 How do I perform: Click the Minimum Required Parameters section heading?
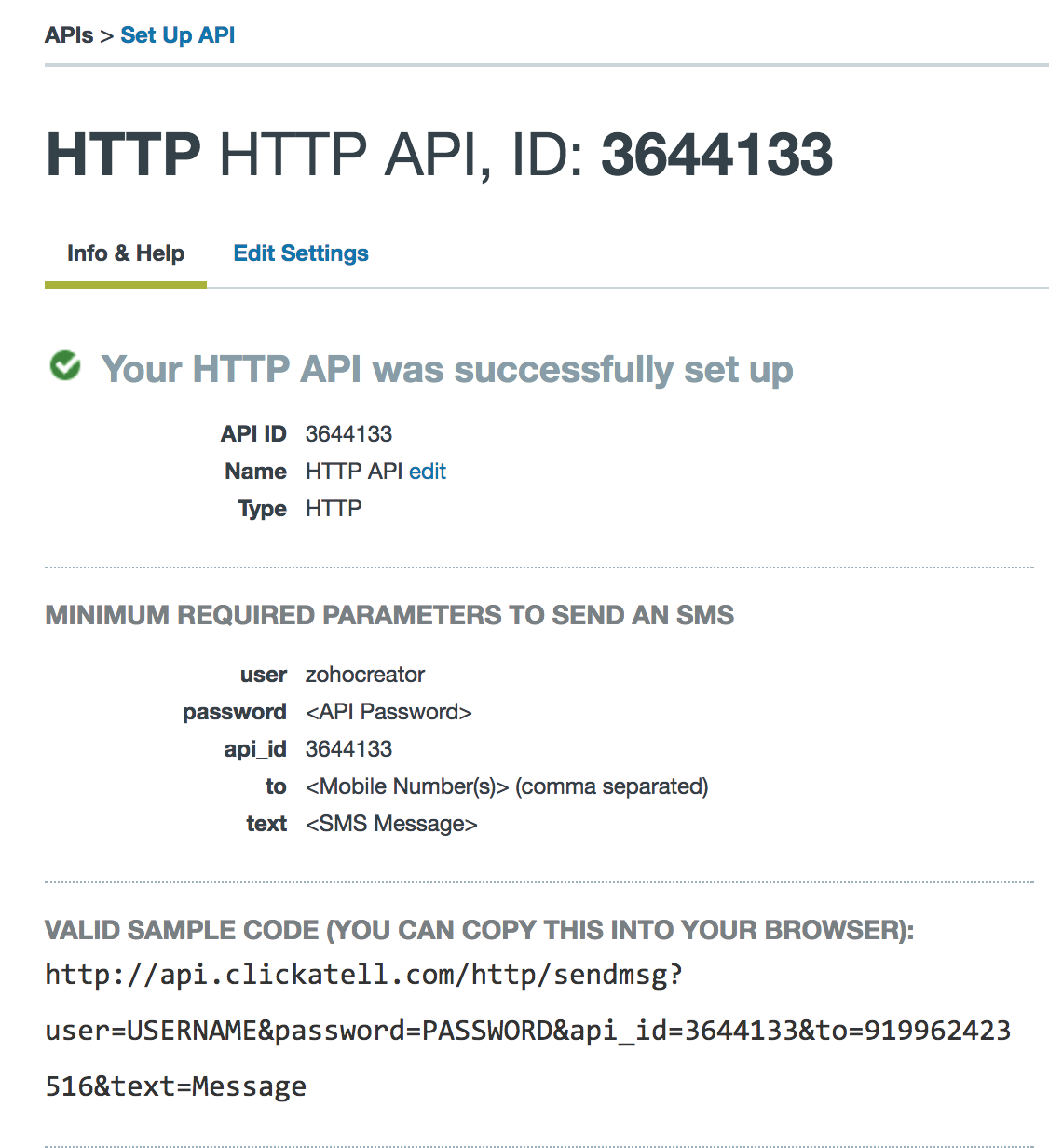coord(389,615)
